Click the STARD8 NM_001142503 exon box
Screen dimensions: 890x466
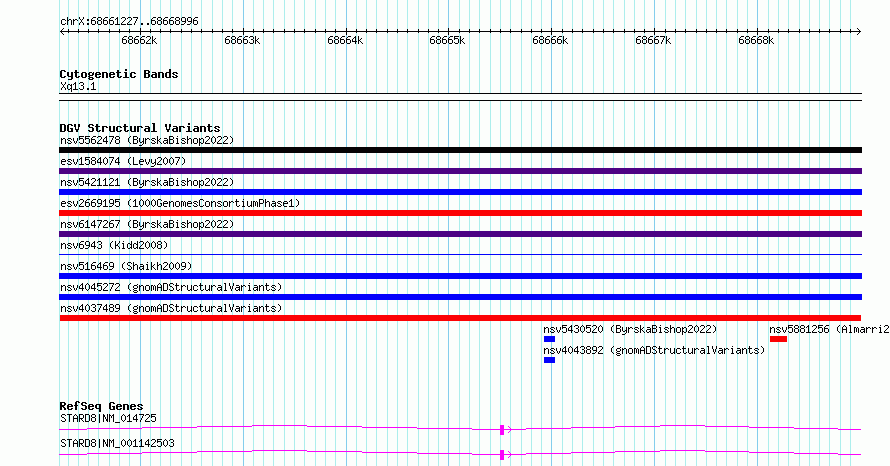[502, 455]
